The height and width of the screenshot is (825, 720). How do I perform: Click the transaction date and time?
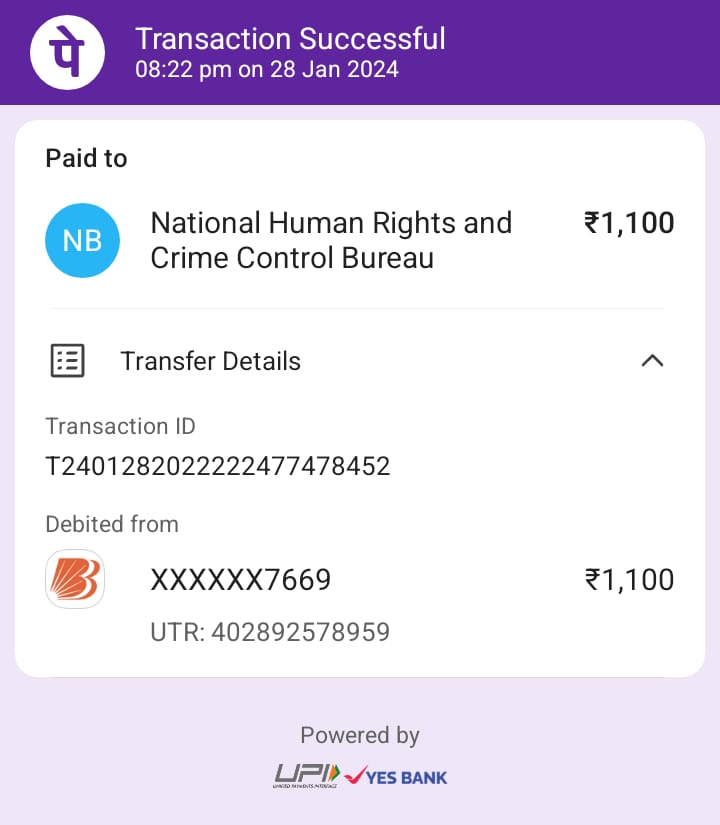click(x=267, y=70)
